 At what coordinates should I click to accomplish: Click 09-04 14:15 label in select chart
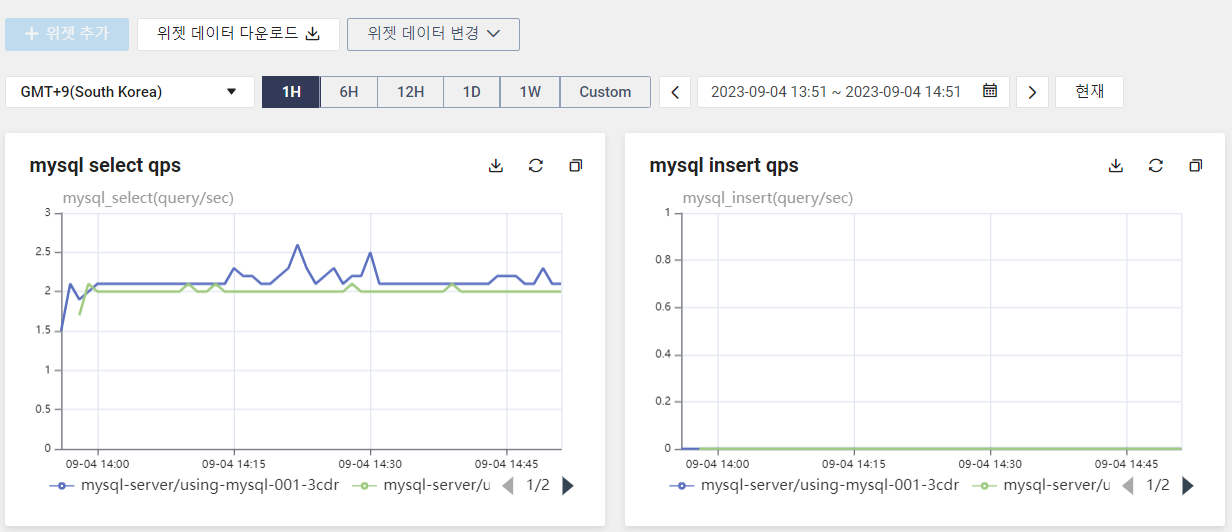pos(234,464)
